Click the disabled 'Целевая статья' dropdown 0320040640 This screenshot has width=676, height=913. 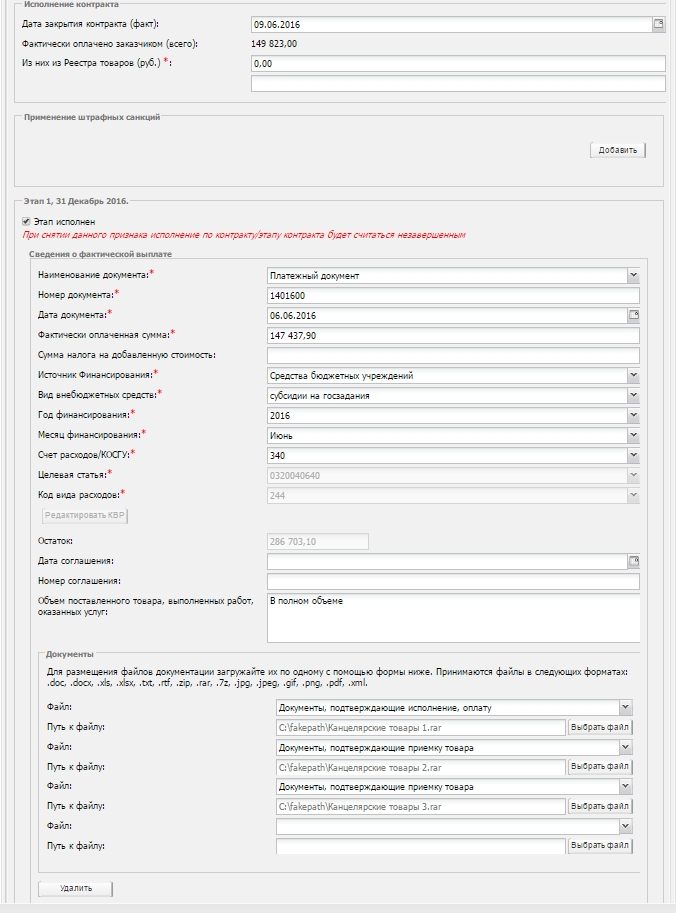453,476
